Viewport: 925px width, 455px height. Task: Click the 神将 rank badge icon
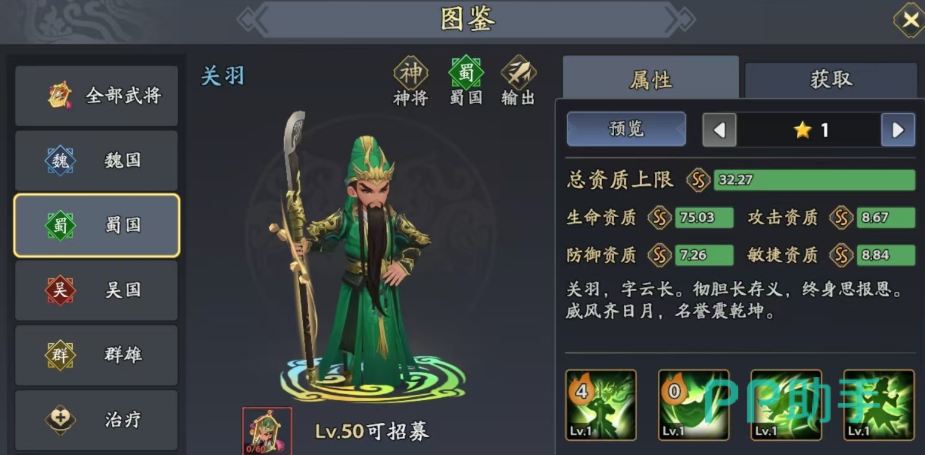[411, 73]
